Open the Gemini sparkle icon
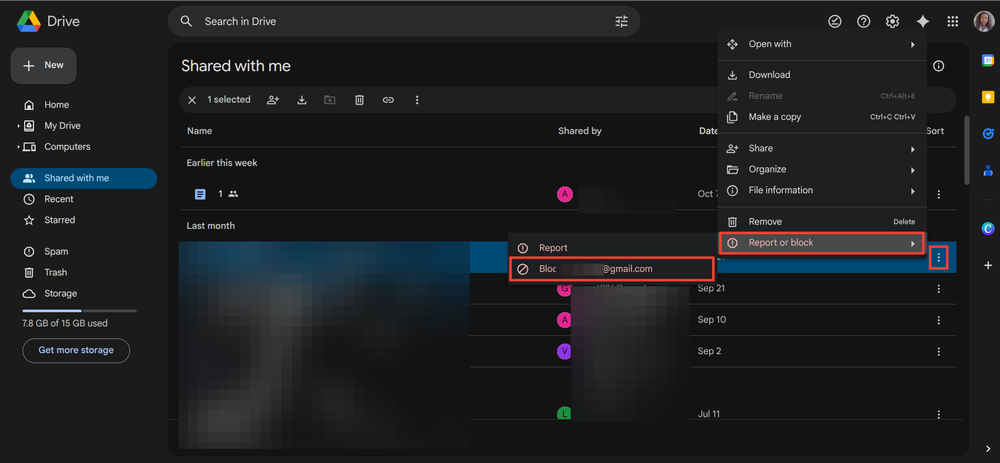The height and width of the screenshot is (463, 1000). pyautogui.click(x=922, y=22)
